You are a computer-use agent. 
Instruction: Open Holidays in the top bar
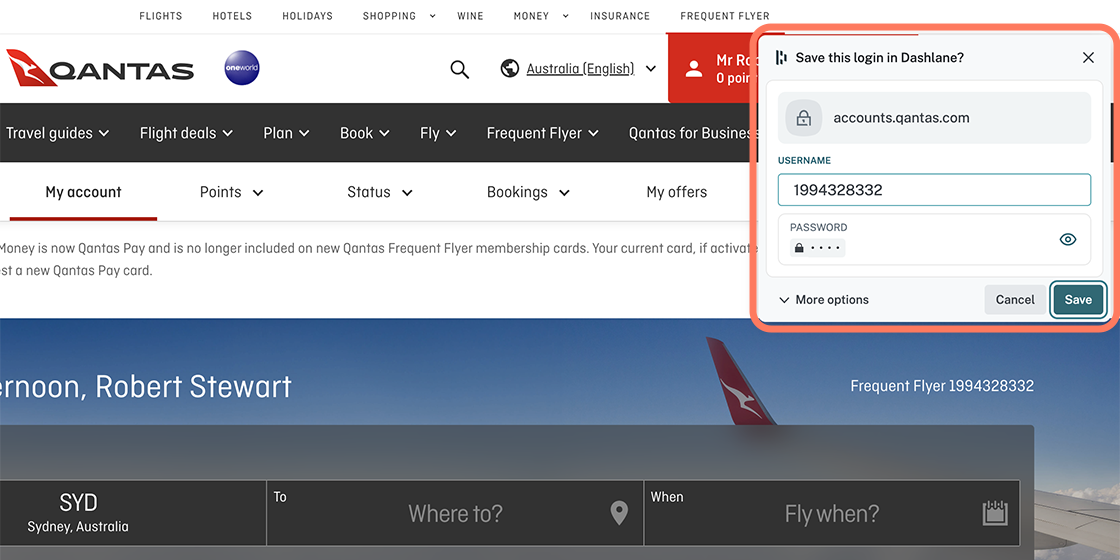307,16
